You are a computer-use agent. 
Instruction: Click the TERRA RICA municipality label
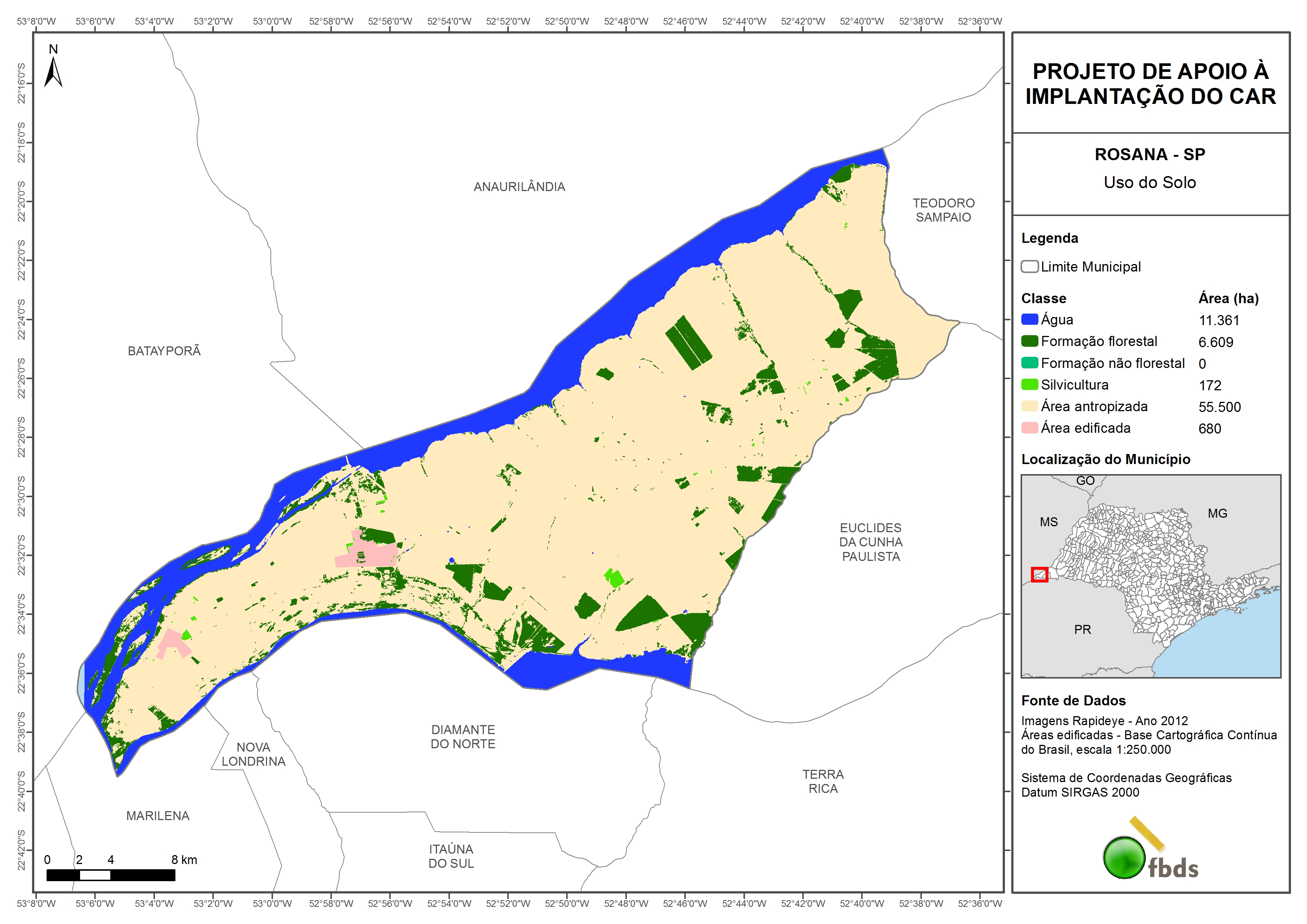822,781
